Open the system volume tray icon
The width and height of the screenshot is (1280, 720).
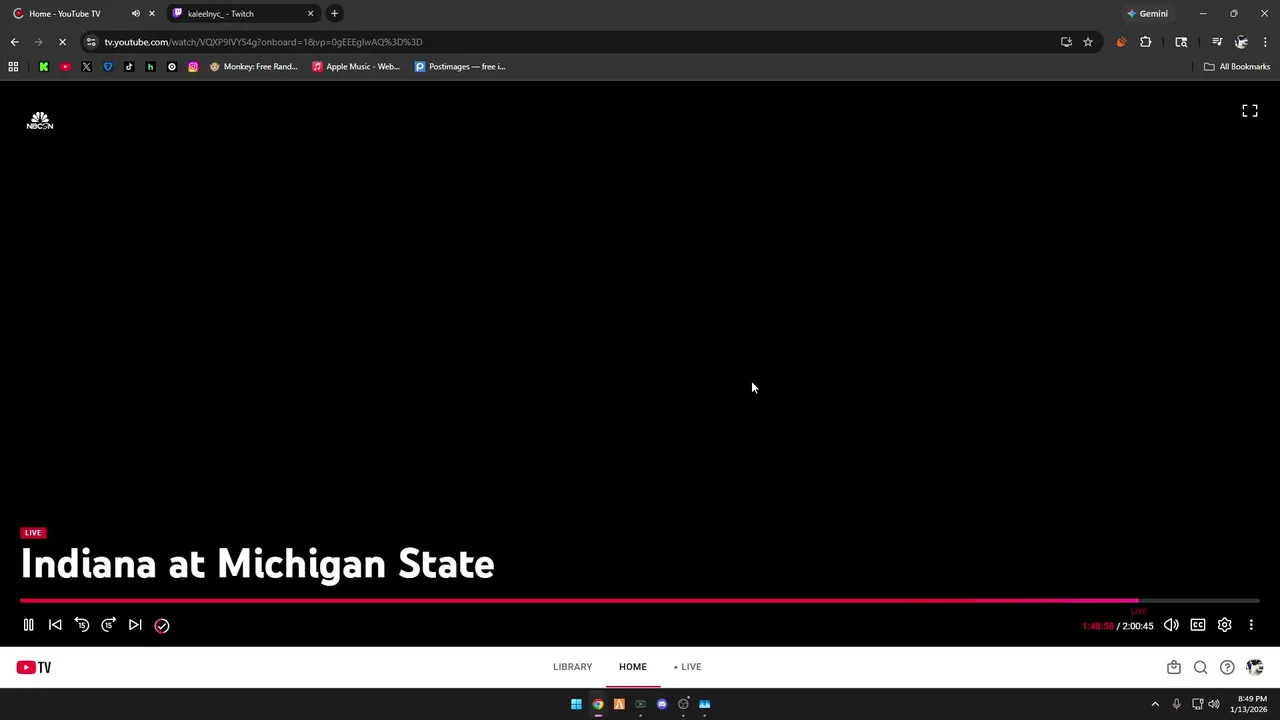1214,704
